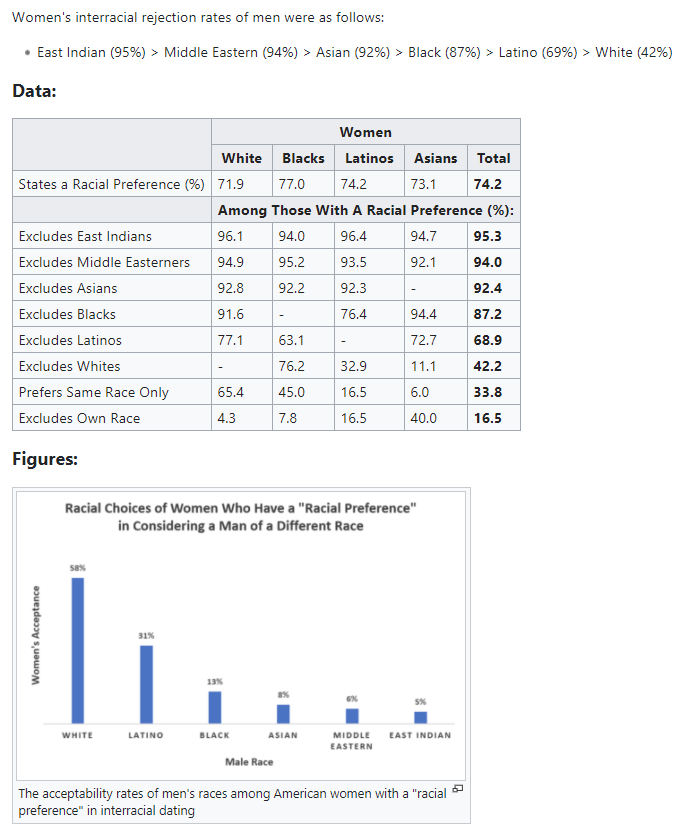Image resolution: width=683 pixels, height=827 pixels.
Task: Click the 'Excludes Own Race' row label
Action: (x=111, y=418)
